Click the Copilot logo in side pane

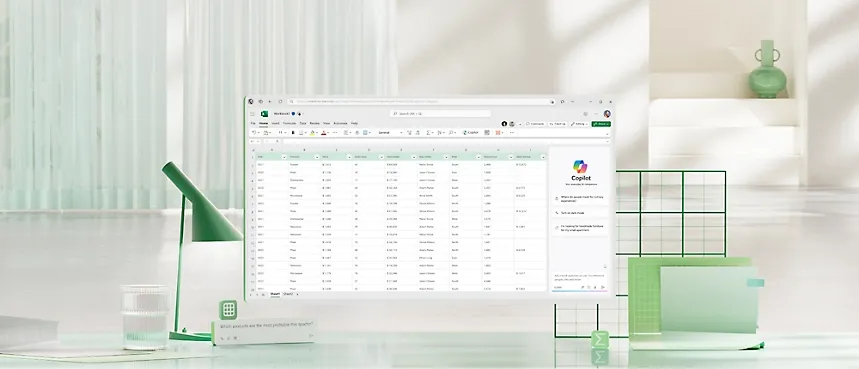580,166
